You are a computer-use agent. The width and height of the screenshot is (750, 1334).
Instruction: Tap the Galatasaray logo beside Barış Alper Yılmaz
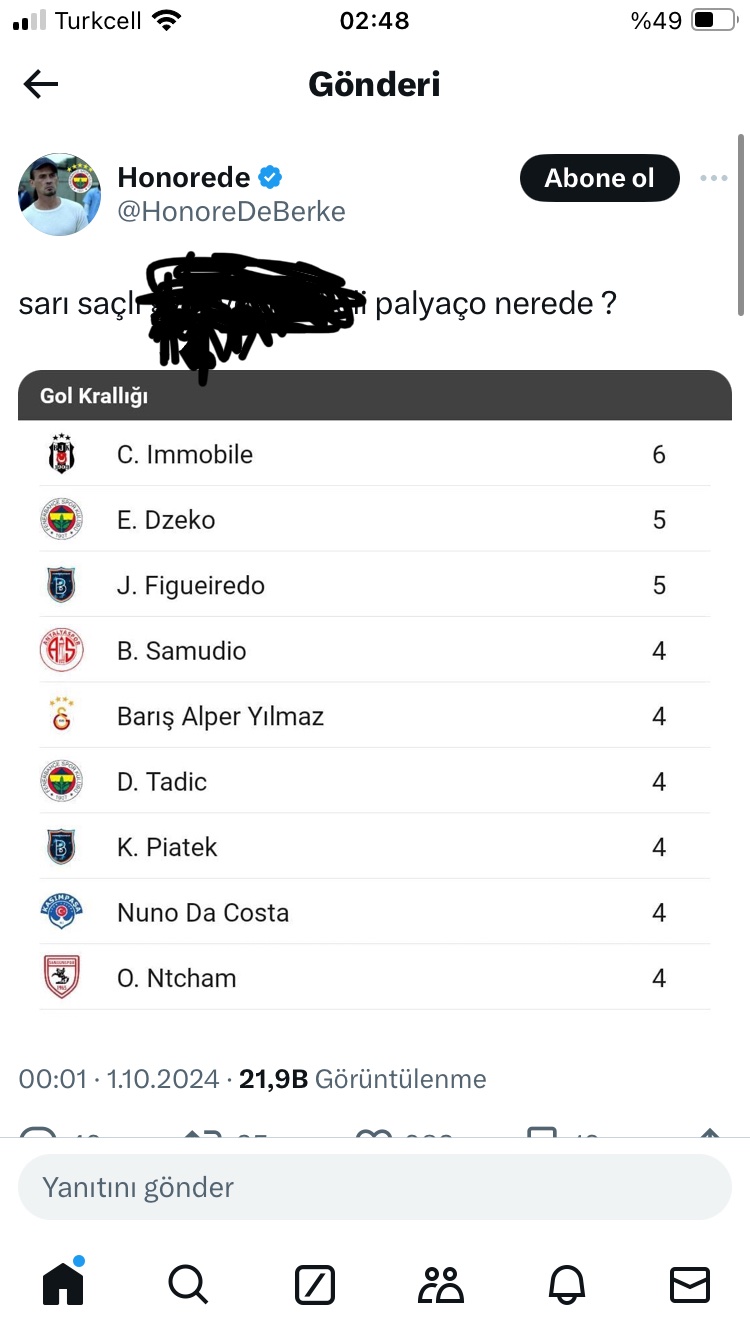pos(62,716)
